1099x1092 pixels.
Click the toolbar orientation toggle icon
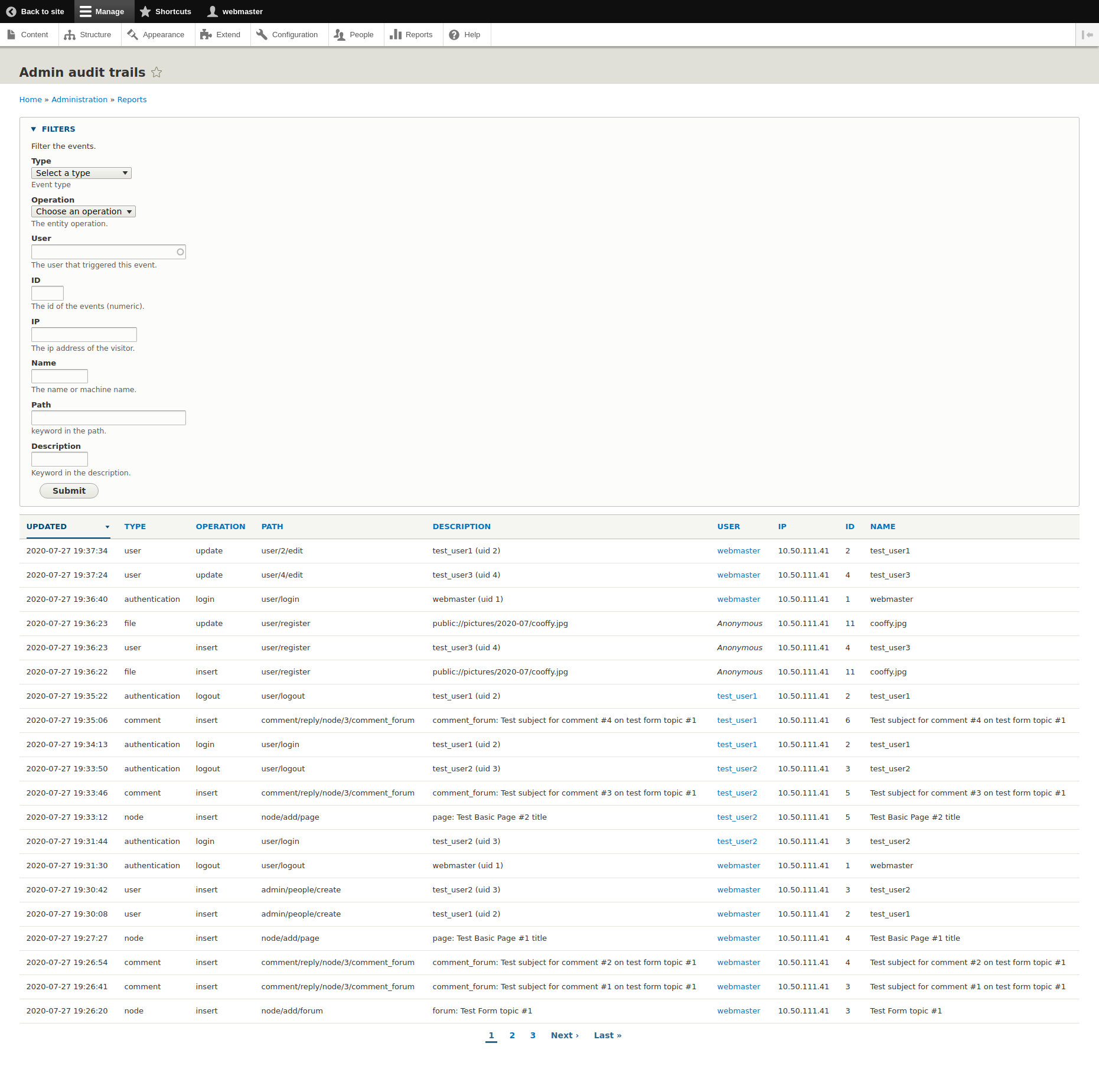[x=1087, y=35]
